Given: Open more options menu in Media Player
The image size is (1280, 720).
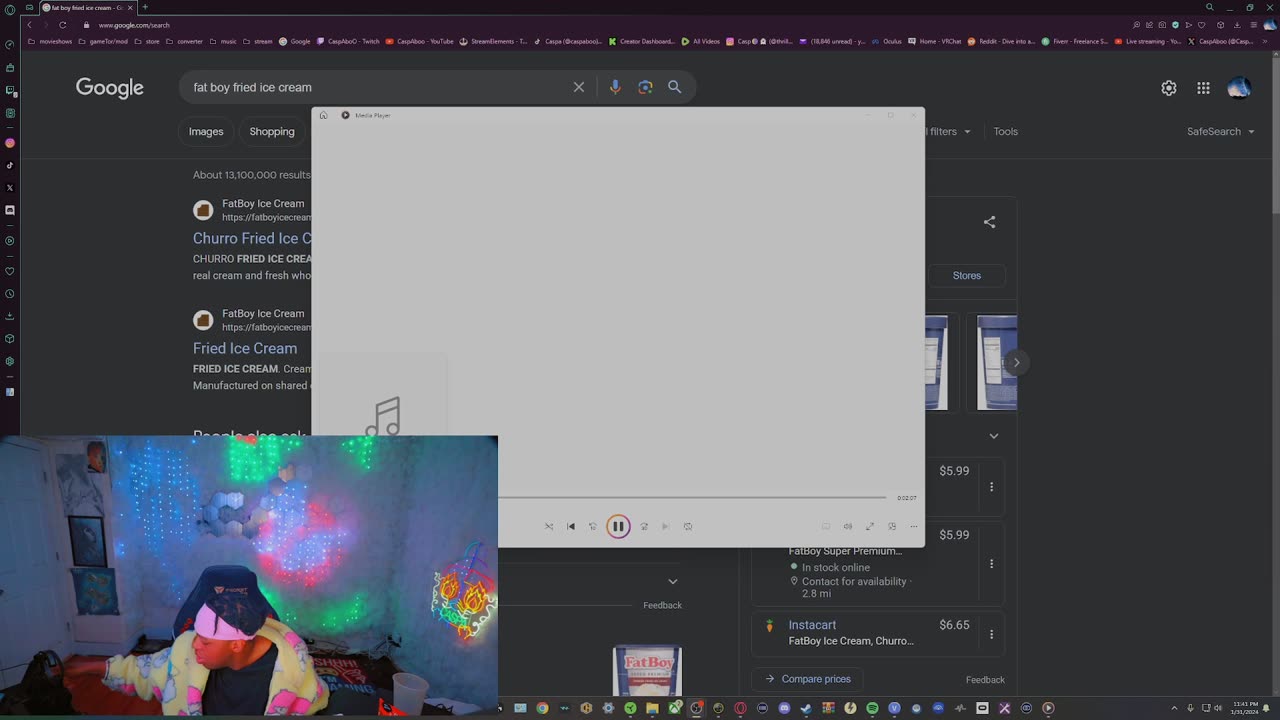Looking at the screenshot, I should click(914, 526).
